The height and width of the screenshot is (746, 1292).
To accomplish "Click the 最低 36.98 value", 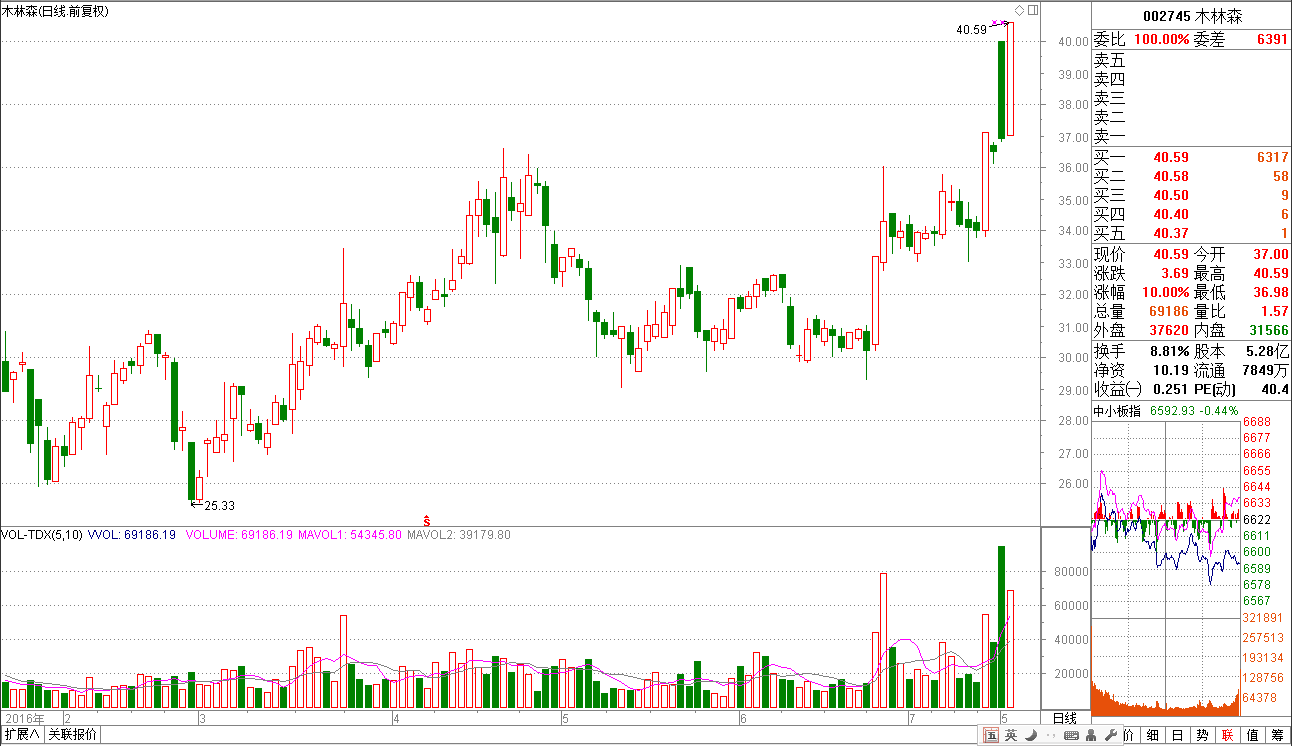I will 1271,293.
